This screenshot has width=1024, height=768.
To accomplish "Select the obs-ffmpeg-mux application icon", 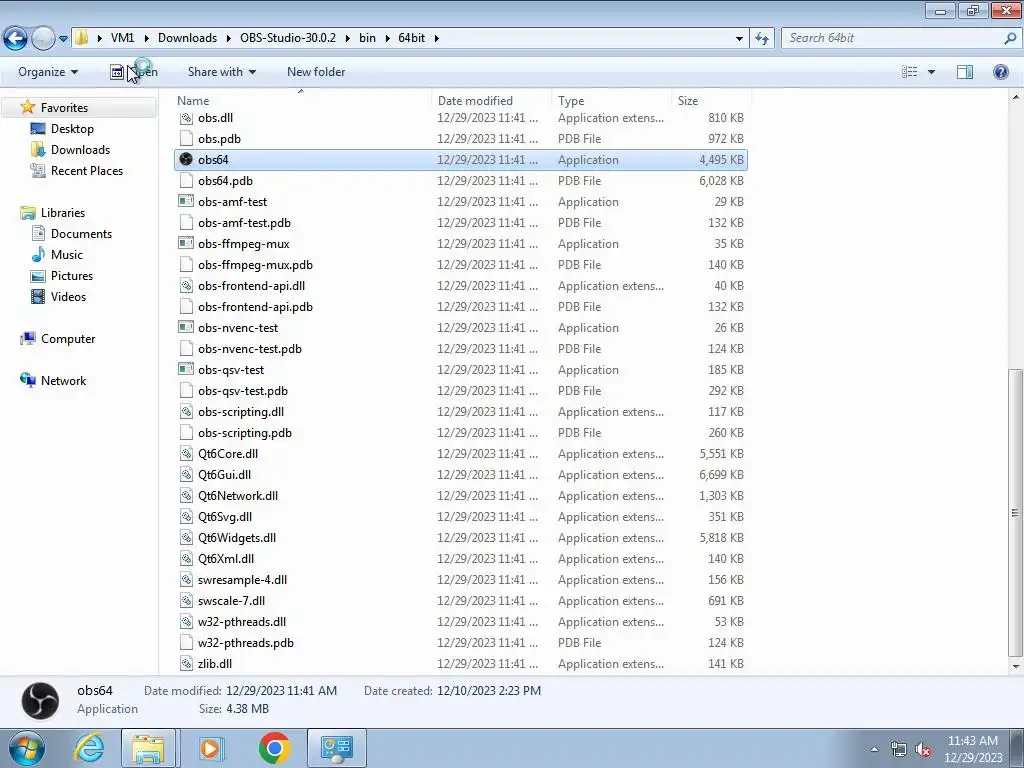I will click(x=185, y=244).
